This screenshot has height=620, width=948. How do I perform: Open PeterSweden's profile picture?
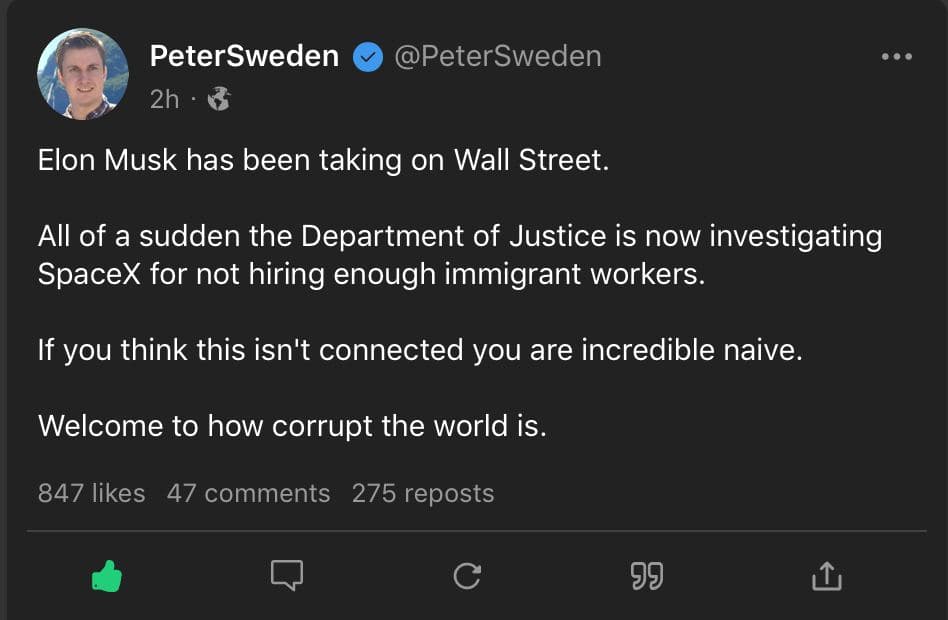[83, 74]
